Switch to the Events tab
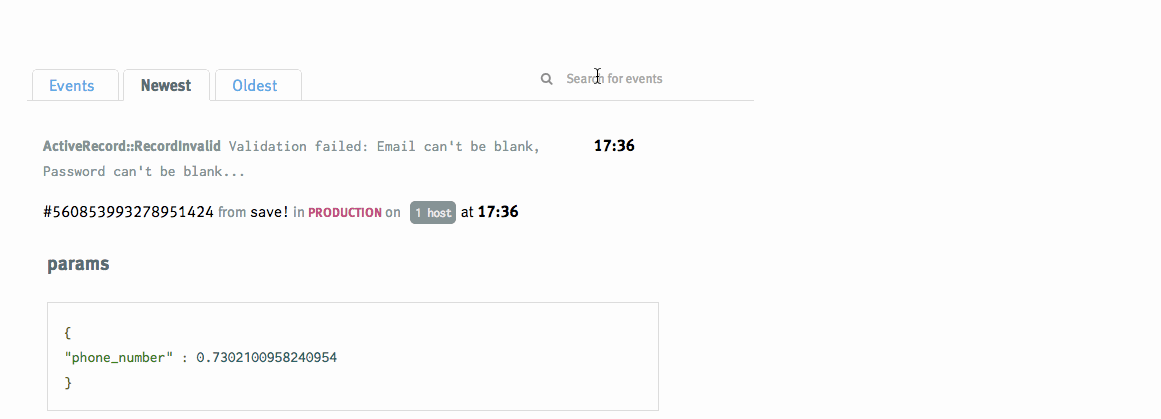The height and width of the screenshot is (419, 1161). (72, 86)
